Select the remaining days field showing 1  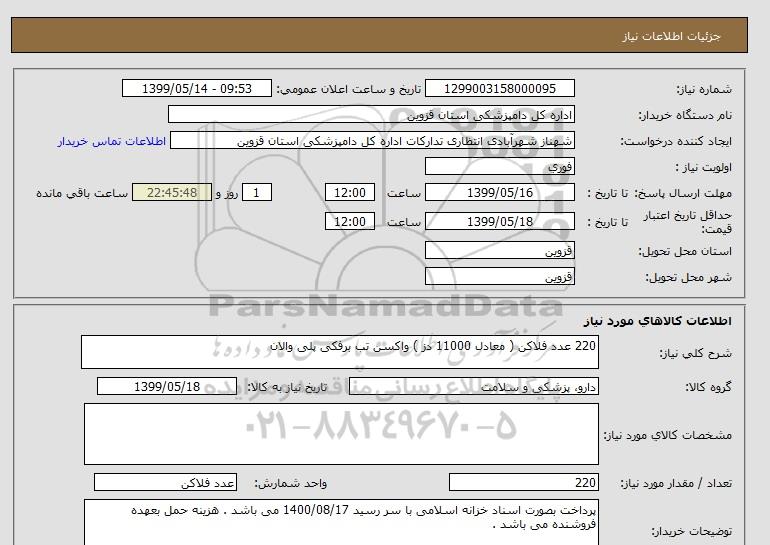257,192
